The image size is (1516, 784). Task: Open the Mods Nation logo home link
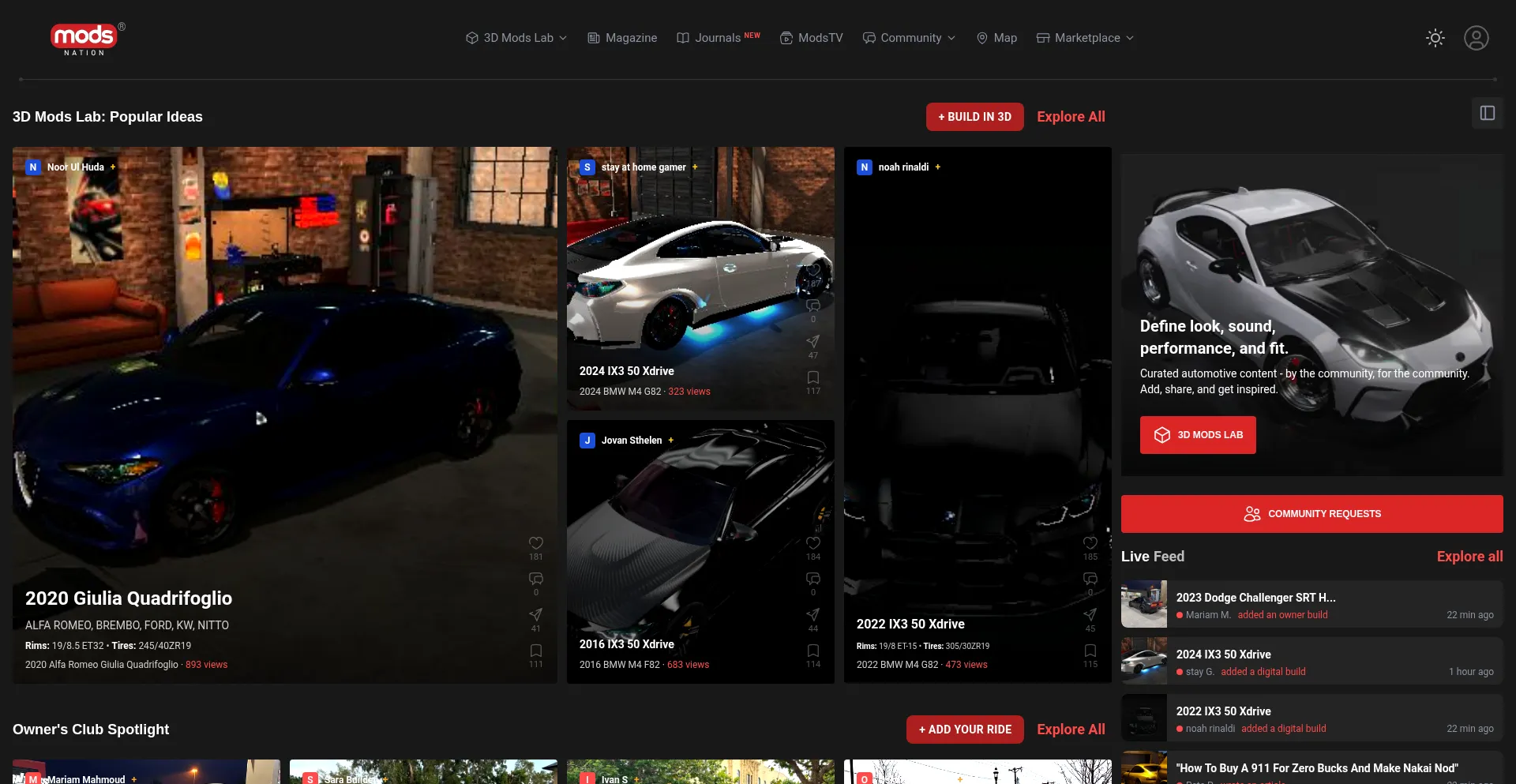(x=87, y=38)
